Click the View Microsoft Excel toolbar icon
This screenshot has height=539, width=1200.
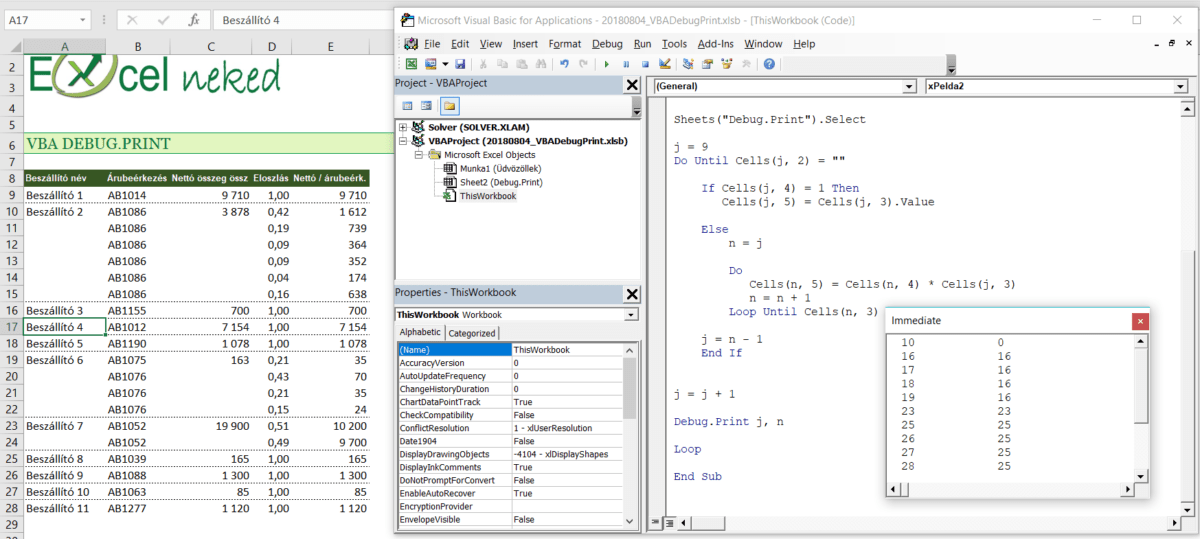pos(411,64)
